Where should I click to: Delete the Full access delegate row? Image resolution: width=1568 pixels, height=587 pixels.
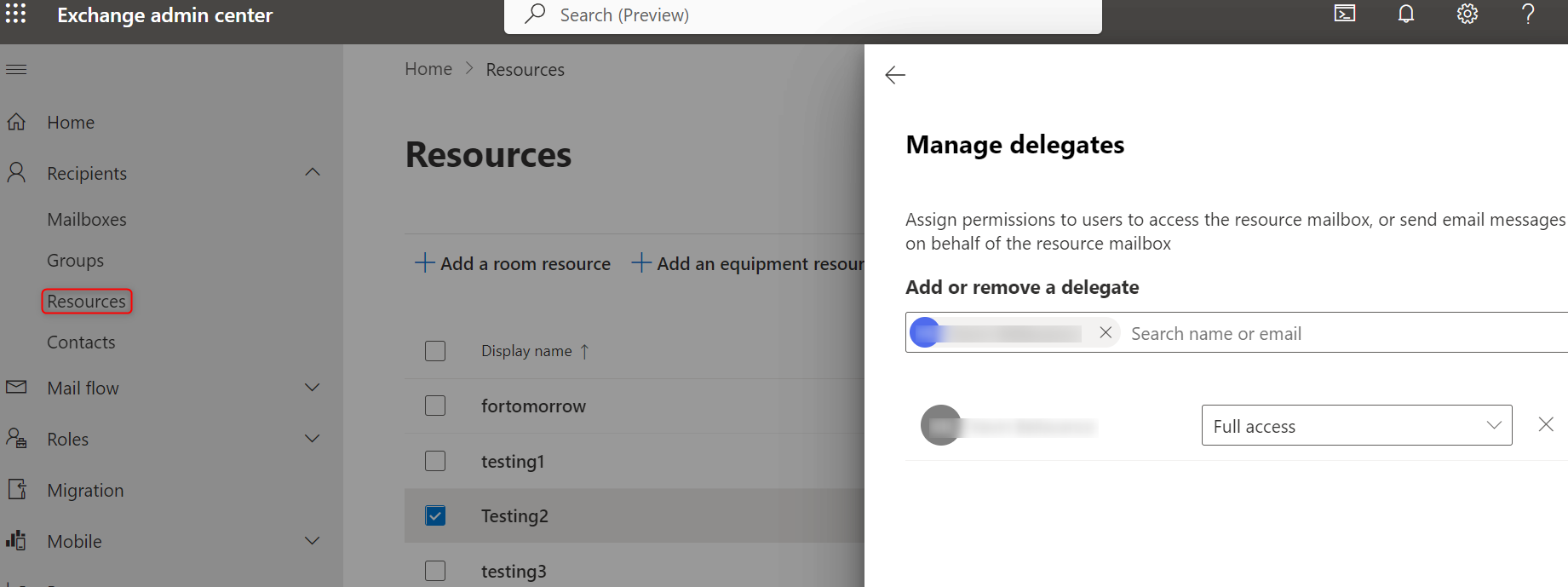[1546, 424]
